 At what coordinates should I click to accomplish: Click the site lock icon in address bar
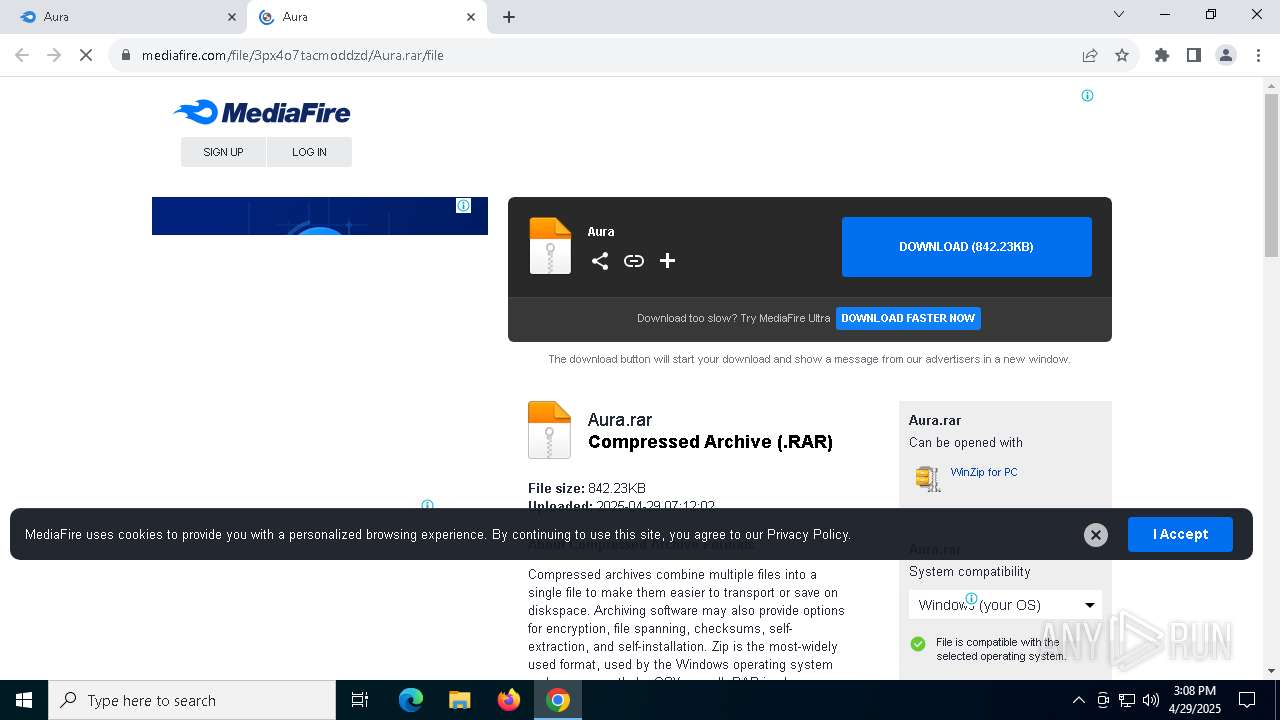126,55
